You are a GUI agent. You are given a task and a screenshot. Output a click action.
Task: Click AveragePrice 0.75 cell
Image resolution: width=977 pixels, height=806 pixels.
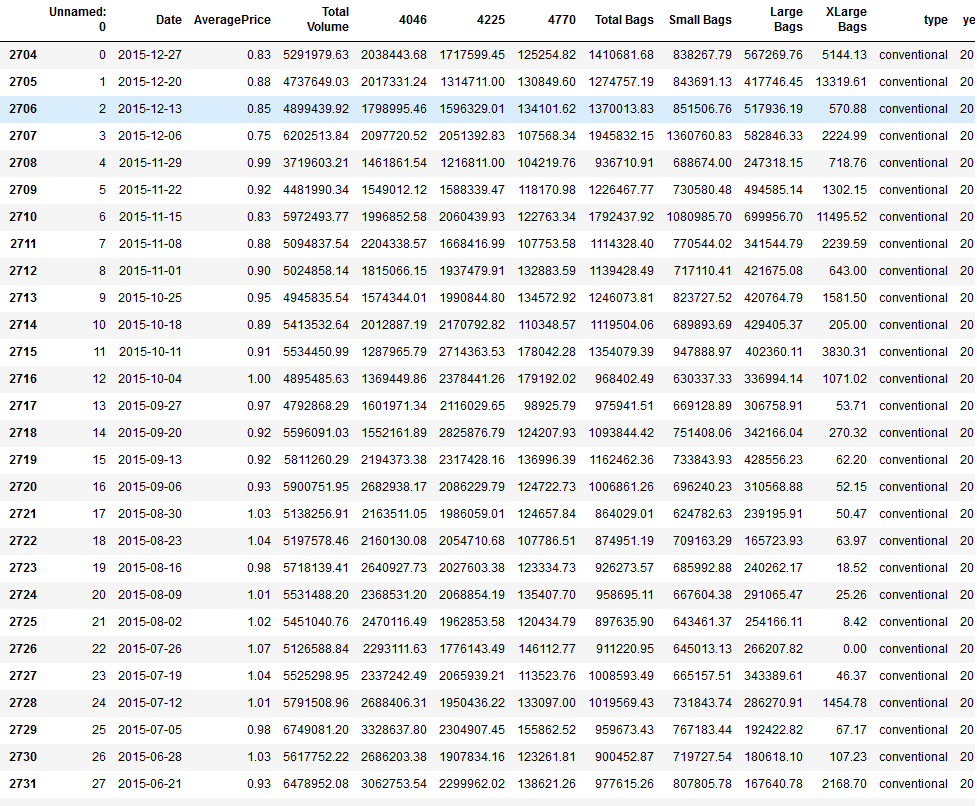coord(259,136)
